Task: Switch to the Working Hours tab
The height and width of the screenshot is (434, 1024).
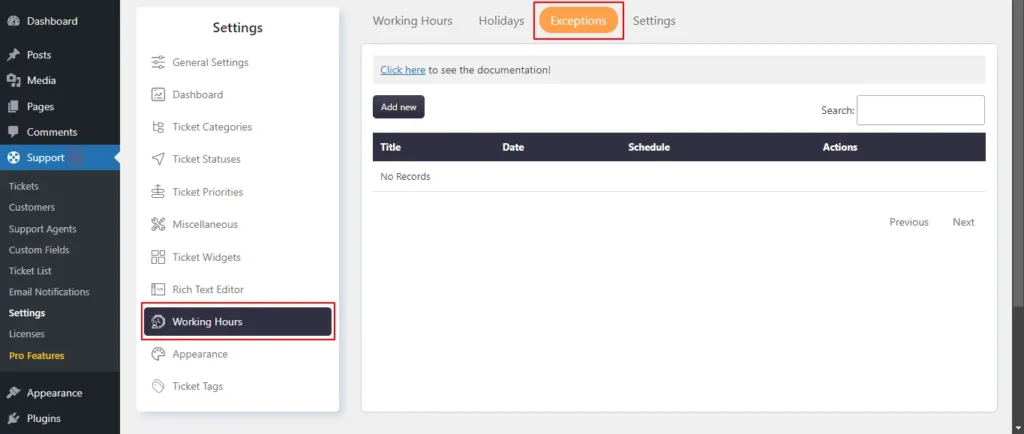Action: coord(412,21)
